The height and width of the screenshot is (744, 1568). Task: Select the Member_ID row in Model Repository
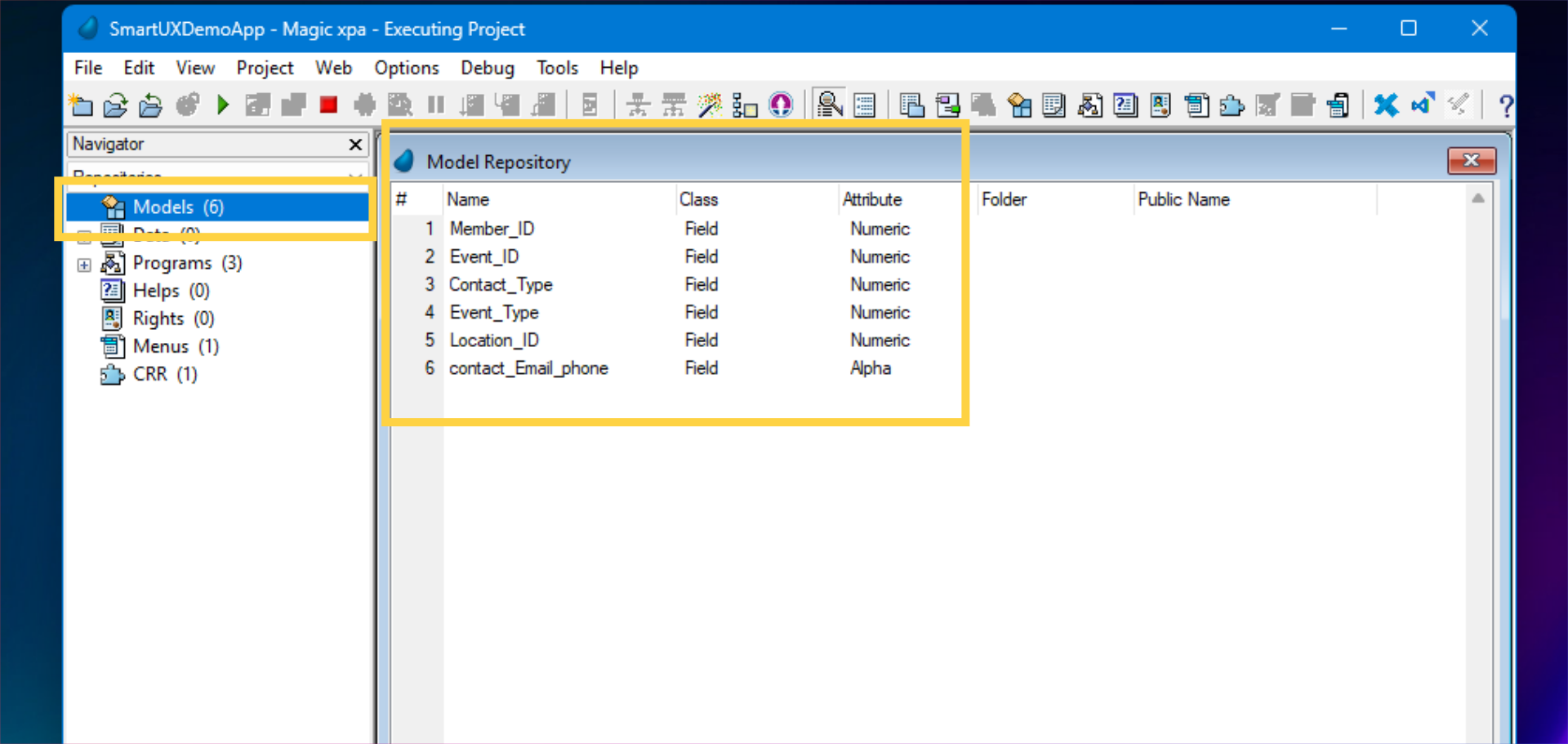pyautogui.click(x=492, y=229)
